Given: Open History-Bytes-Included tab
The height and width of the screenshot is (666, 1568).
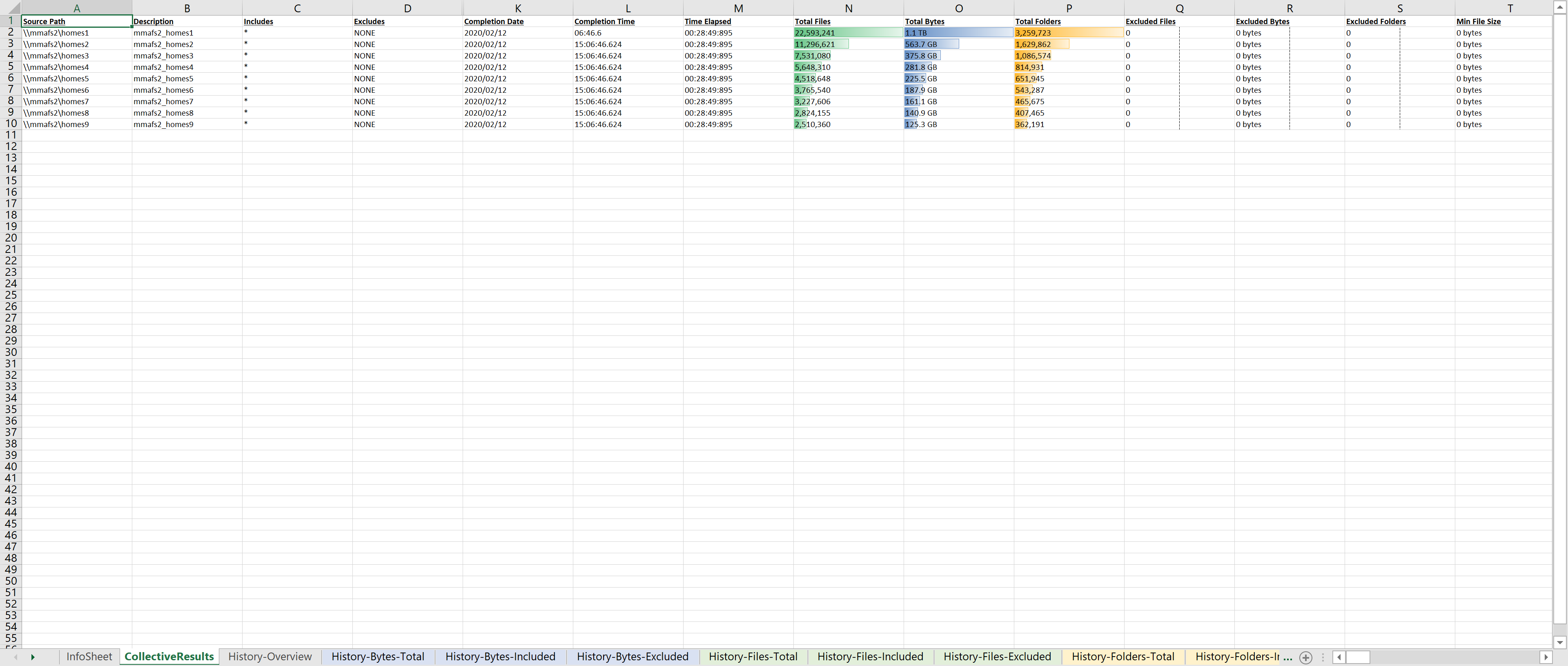Looking at the screenshot, I should click(x=500, y=656).
